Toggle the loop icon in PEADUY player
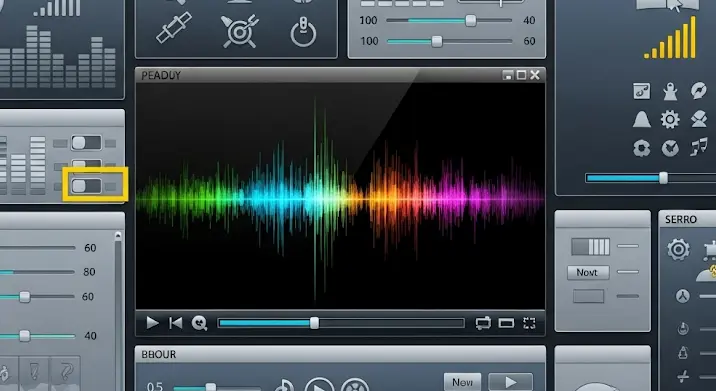Screen dimensions: 716x391 tap(483, 323)
